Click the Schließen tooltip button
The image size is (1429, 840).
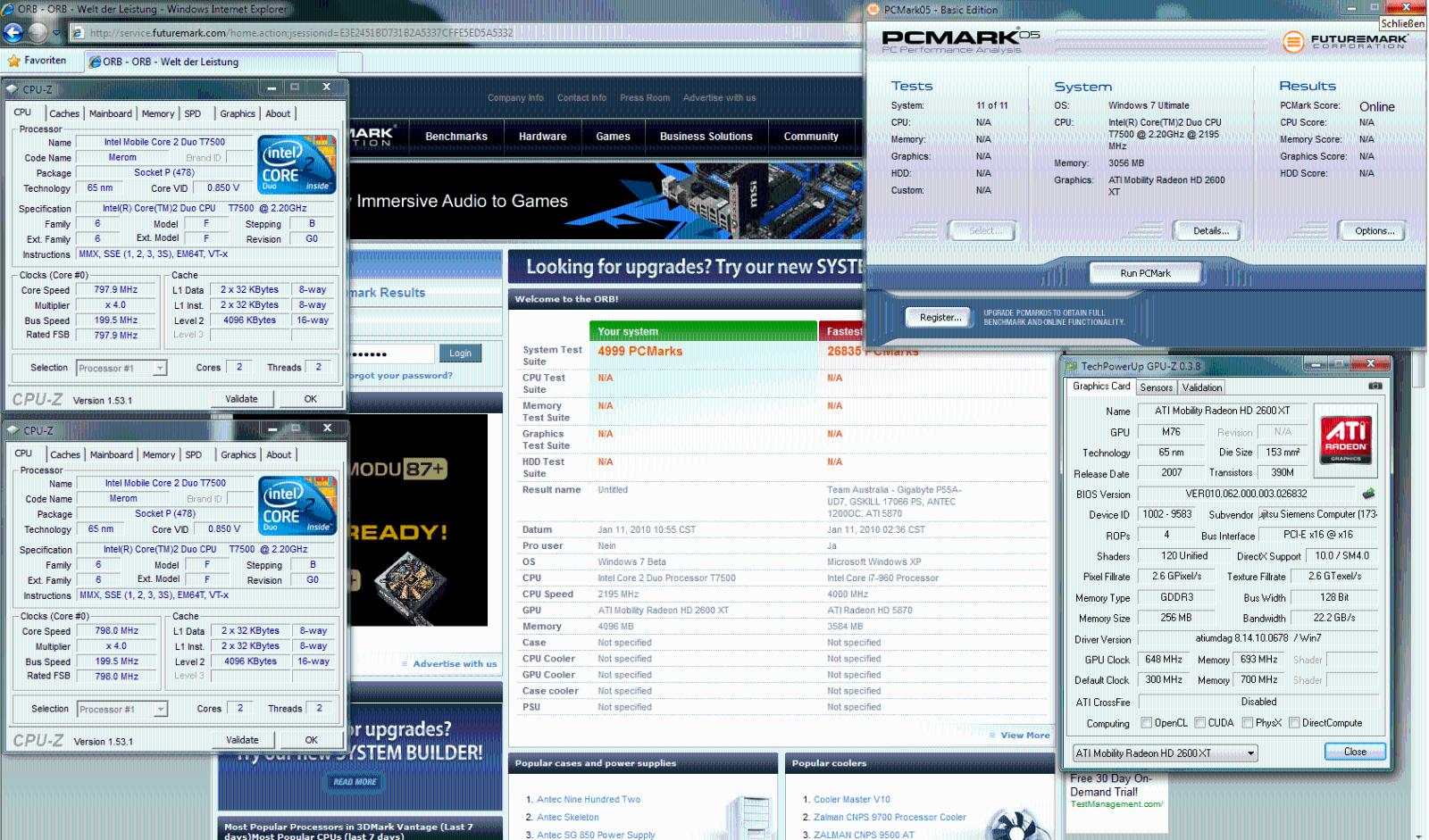pos(1402,24)
